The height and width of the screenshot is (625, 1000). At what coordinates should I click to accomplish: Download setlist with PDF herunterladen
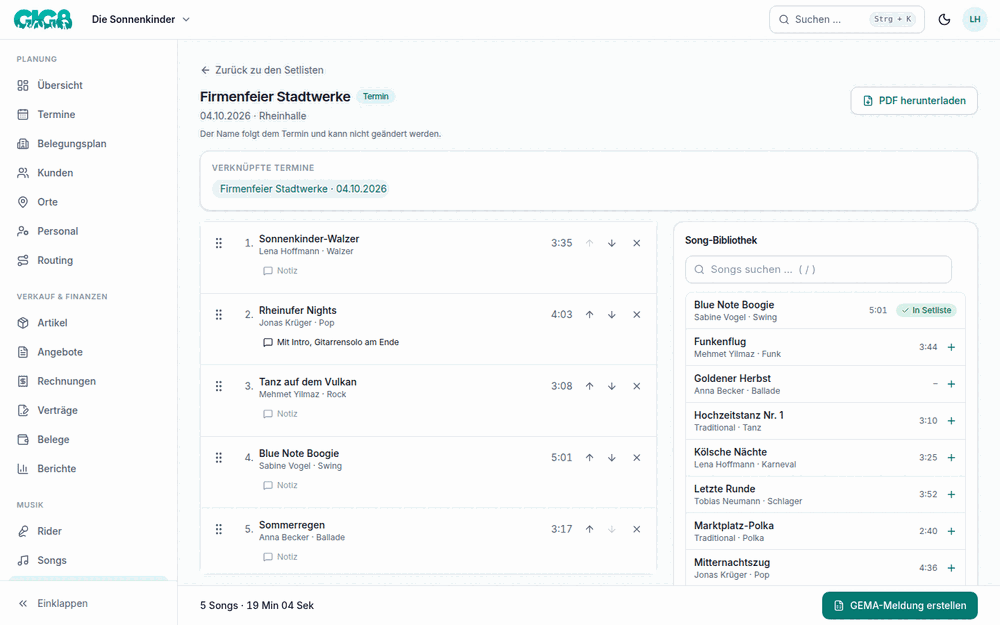914,101
